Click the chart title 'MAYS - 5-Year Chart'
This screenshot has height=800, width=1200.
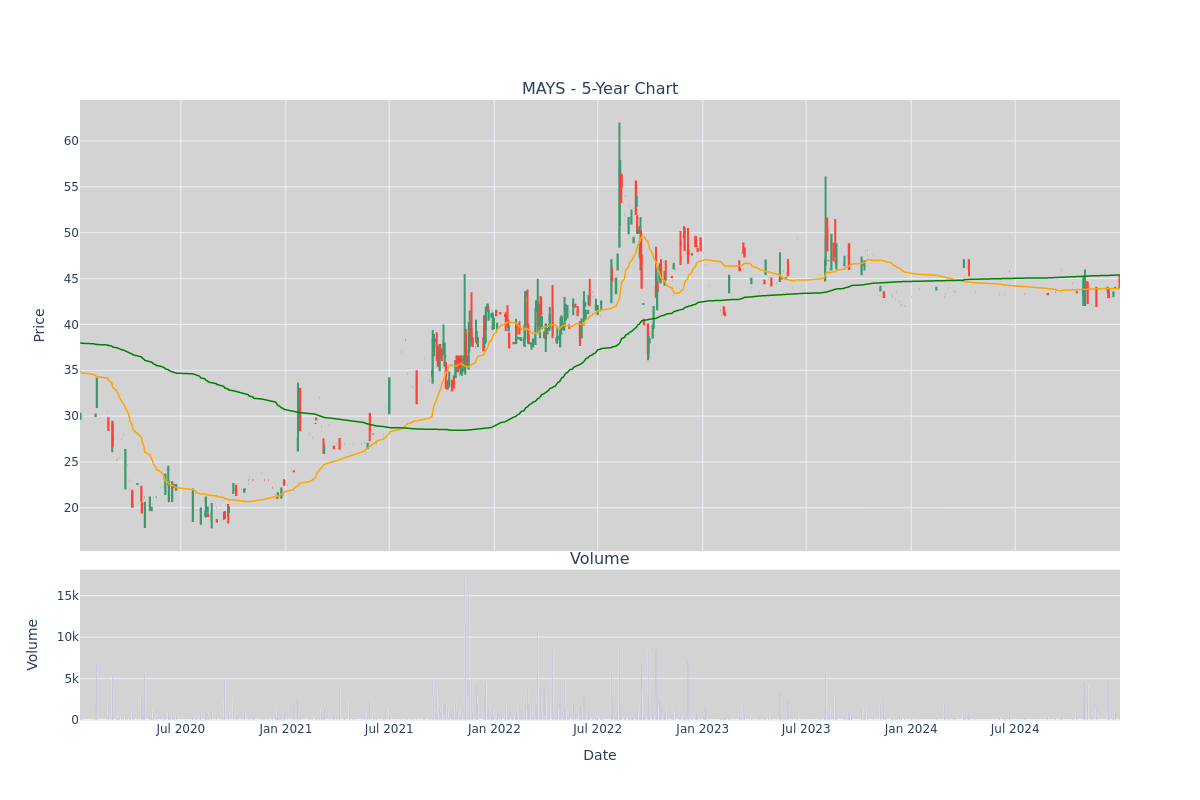600,89
